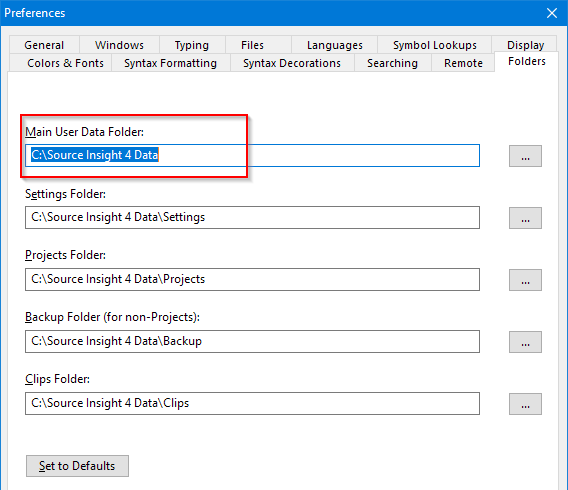Open Symbol Lookups tab

tap(435, 45)
